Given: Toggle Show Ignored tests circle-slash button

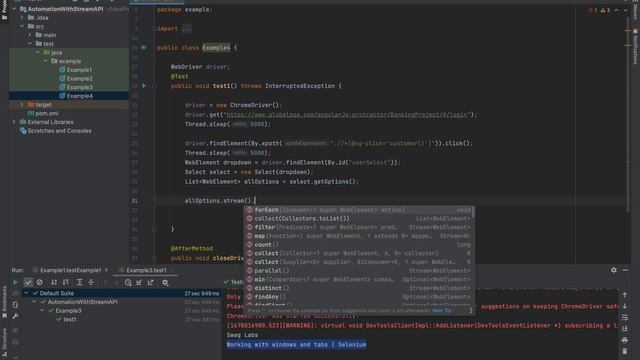Looking at the screenshot, I should click(40, 282).
